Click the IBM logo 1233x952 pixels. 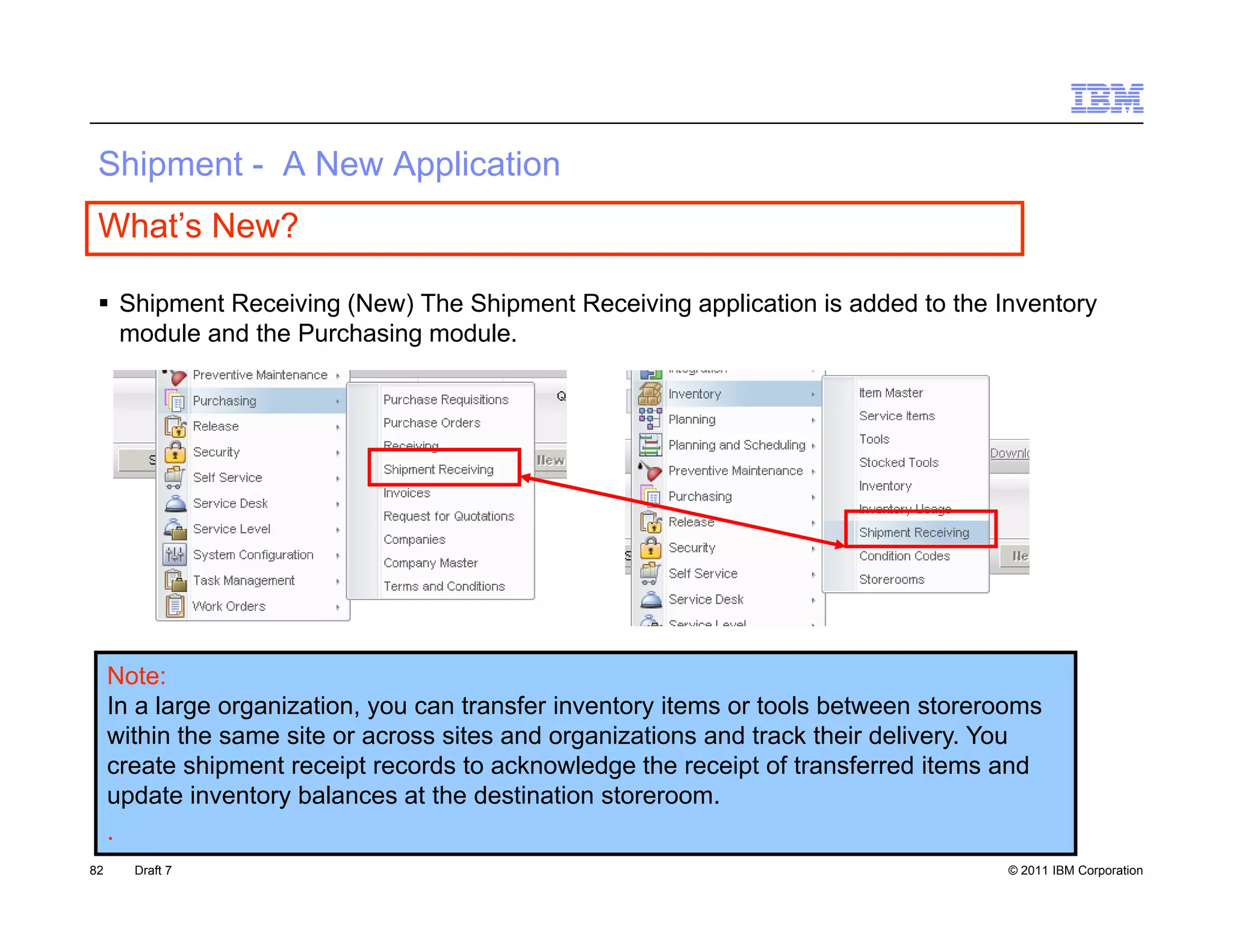(1107, 98)
